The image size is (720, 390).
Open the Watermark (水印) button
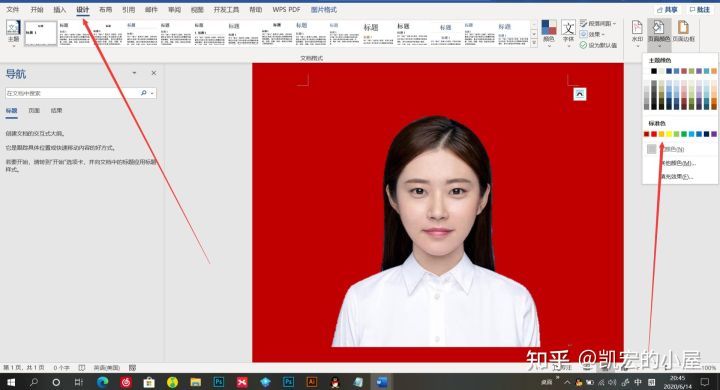(637, 32)
